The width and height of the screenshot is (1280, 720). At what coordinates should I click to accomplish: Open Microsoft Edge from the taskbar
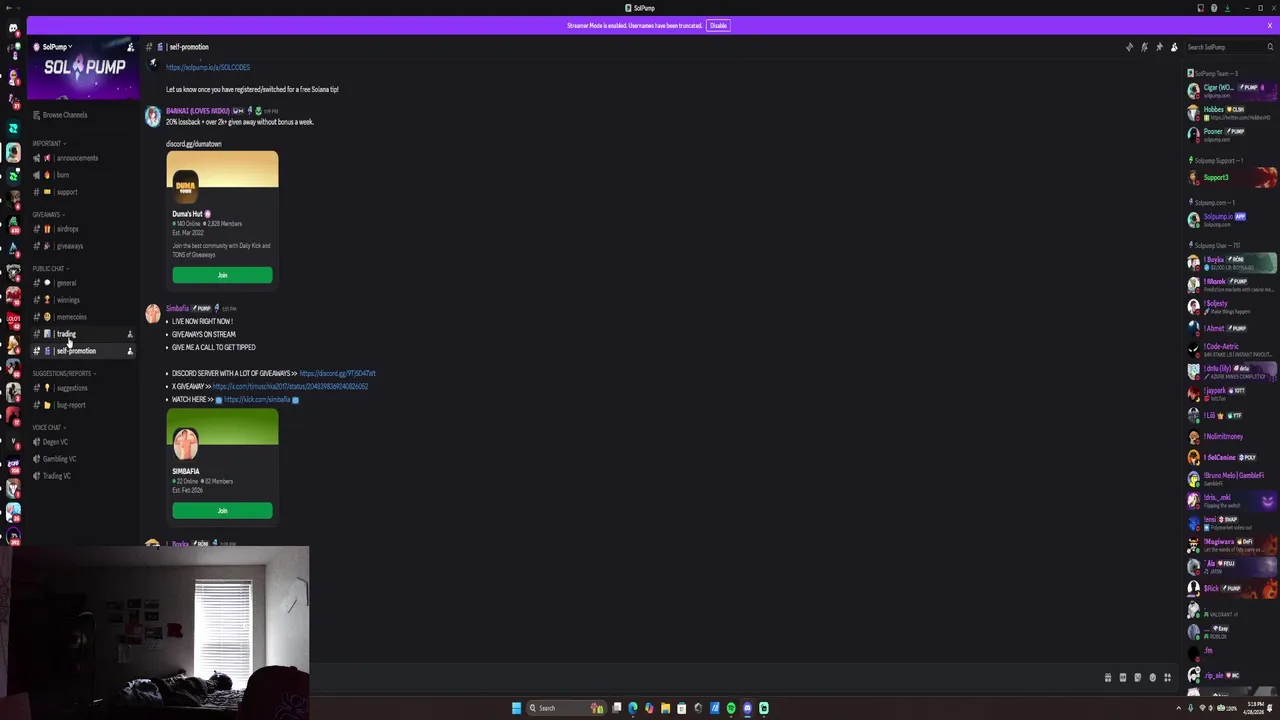633,708
